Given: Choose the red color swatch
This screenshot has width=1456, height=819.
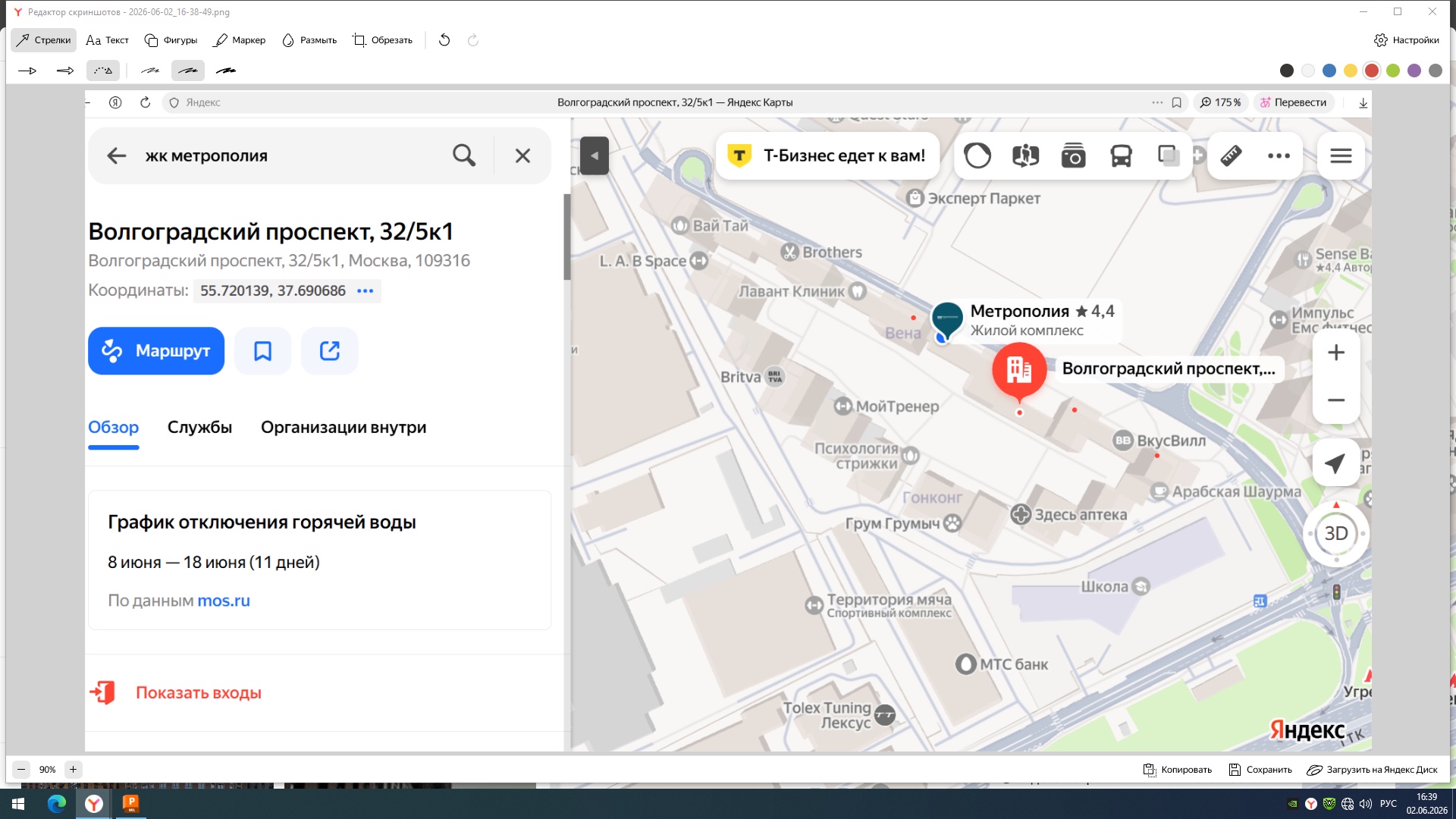Looking at the screenshot, I should pyautogui.click(x=1372, y=71).
